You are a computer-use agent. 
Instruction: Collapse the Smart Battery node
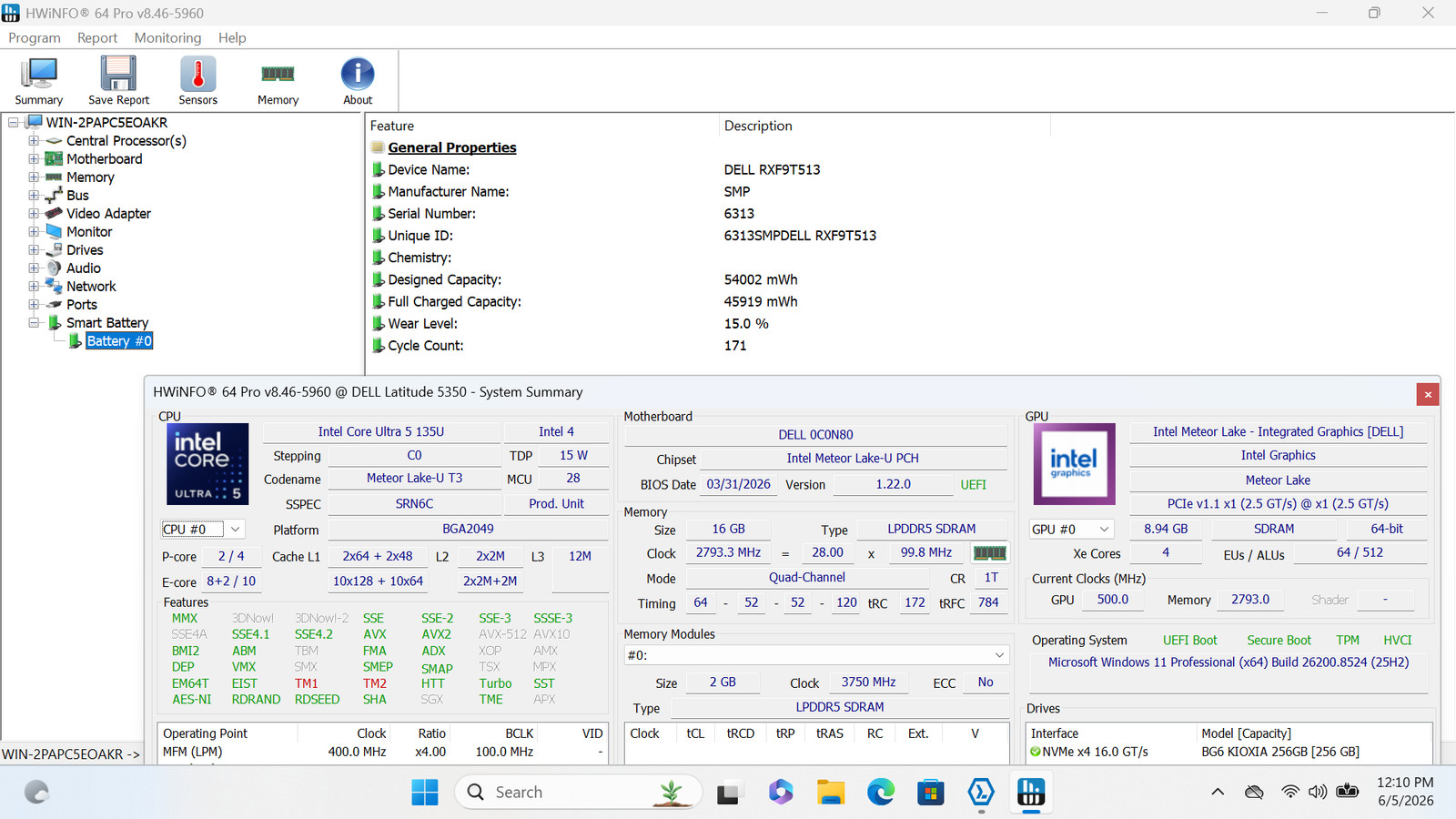point(34,323)
